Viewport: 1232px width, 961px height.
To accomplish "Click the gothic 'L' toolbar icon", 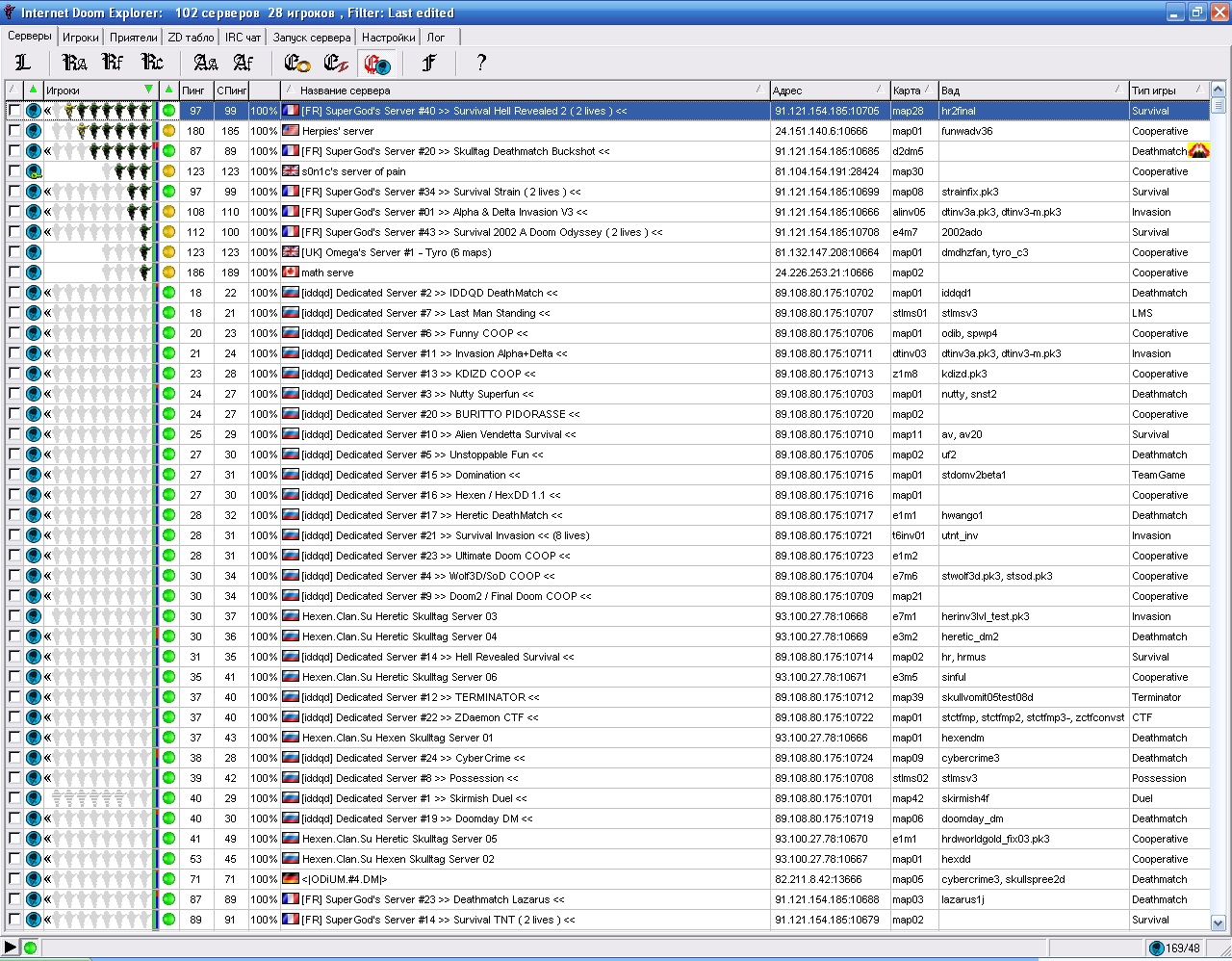I will pyautogui.click(x=23, y=63).
